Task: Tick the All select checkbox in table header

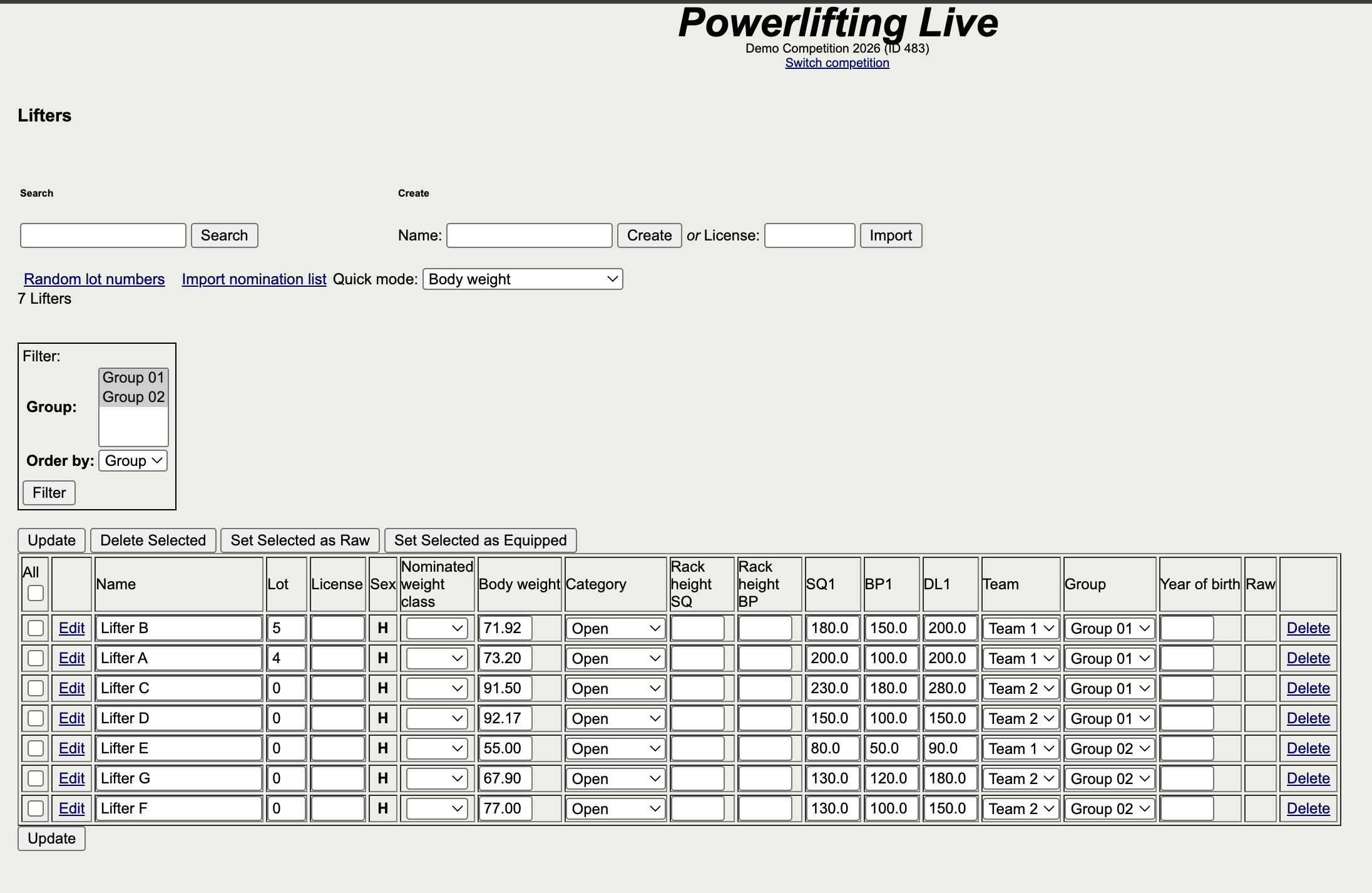Action: pyautogui.click(x=36, y=593)
